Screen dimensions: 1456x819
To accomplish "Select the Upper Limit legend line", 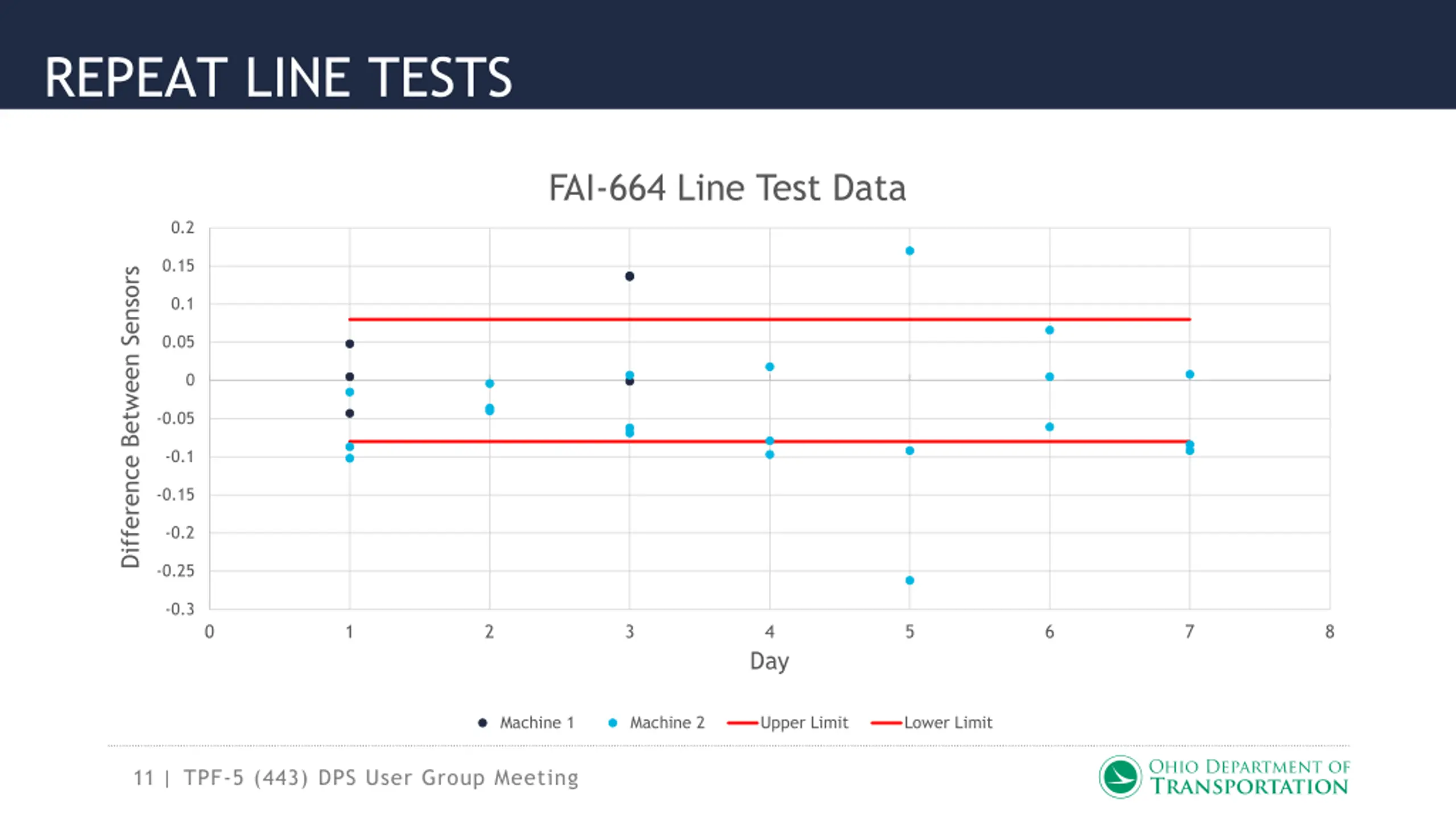I will click(743, 723).
